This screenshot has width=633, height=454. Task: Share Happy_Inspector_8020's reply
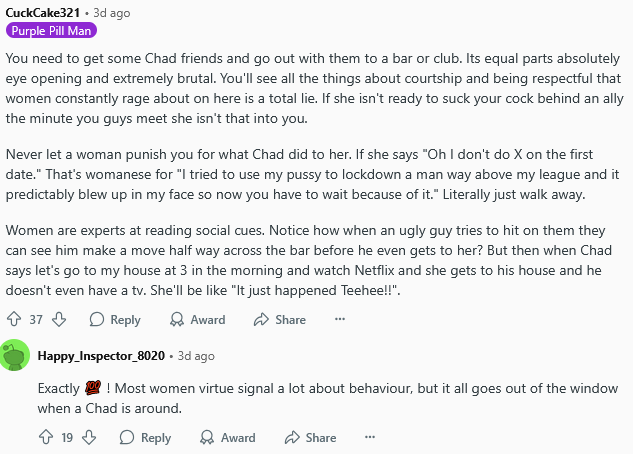click(311, 438)
